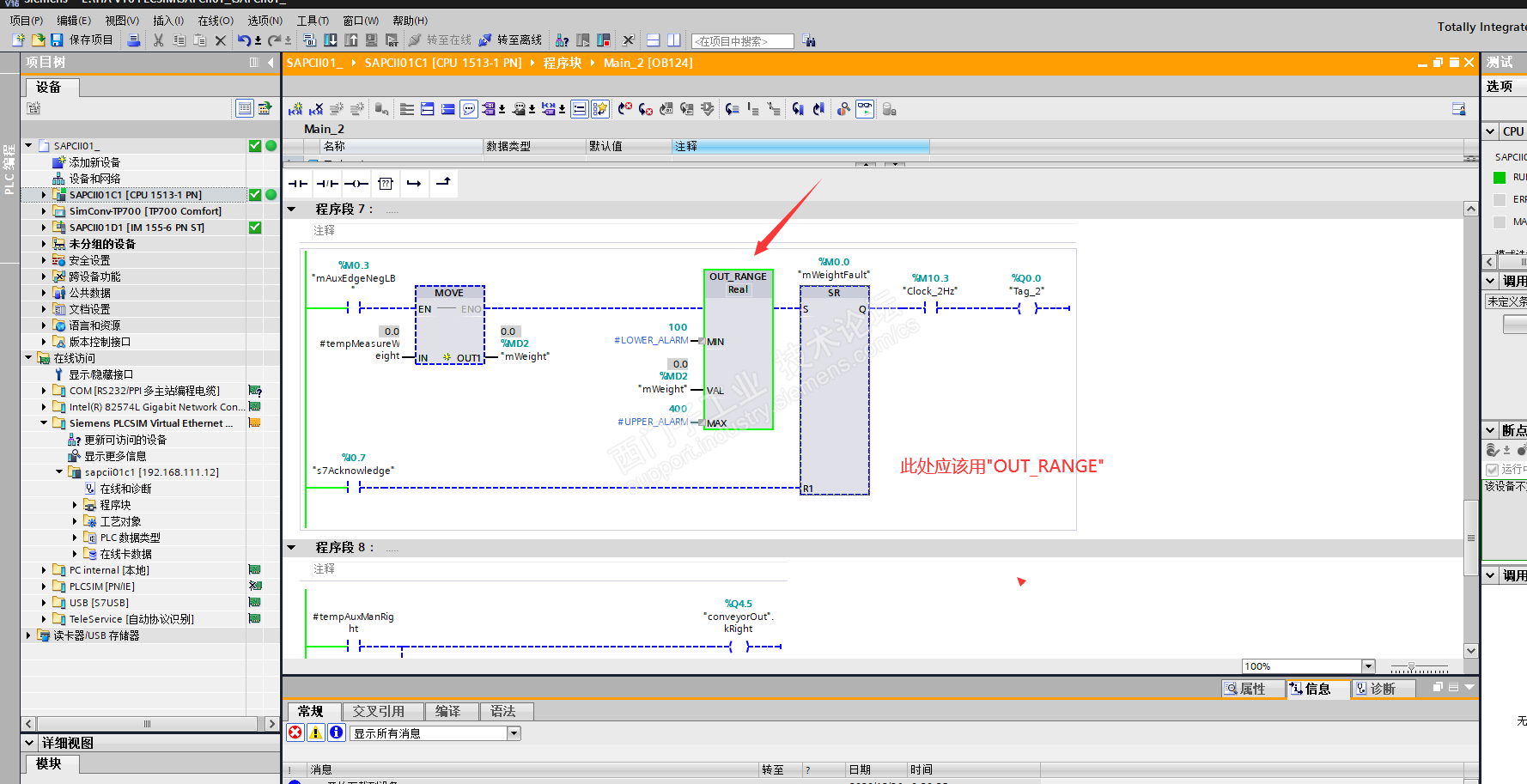Expand the 详细视图 panel
The height and width of the screenshot is (784, 1527).
point(29,743)
